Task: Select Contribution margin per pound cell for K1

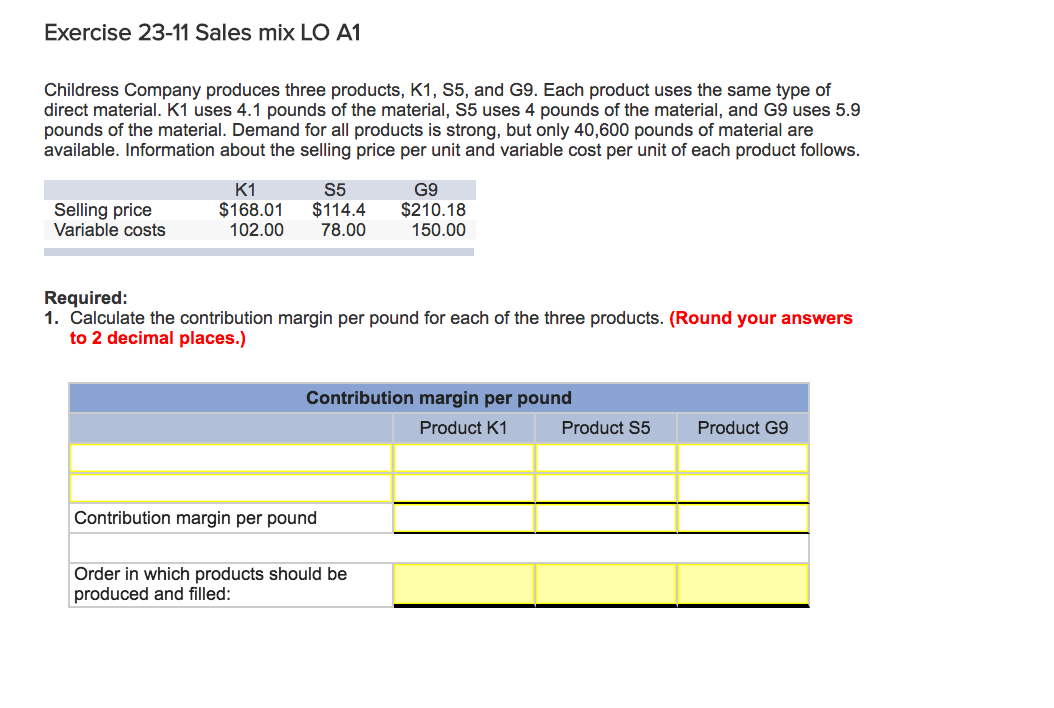Action: coord(464,518)
